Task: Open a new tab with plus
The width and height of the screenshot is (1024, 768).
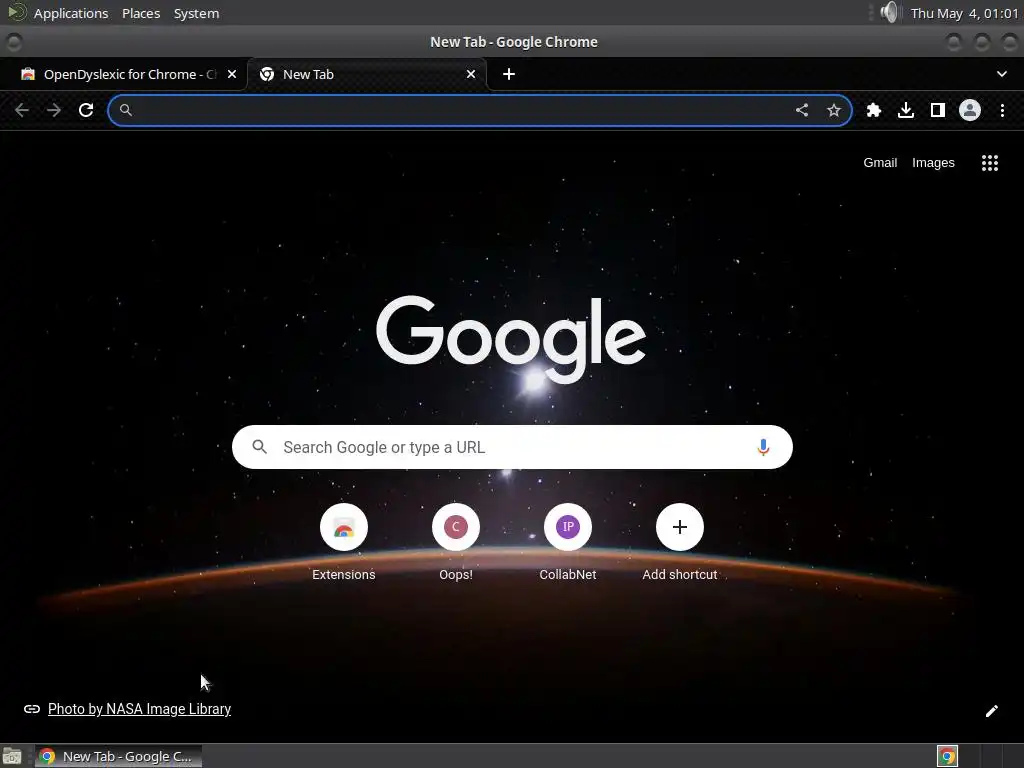Action: [x=509, y=74]
